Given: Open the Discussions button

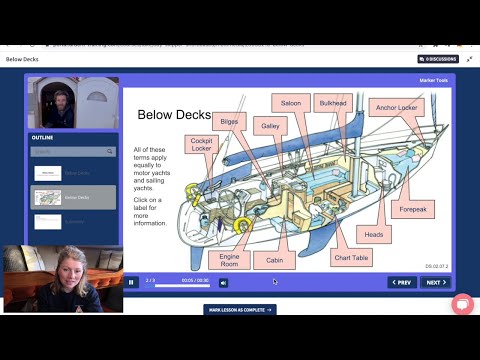Looking at the screenshot, I should 438,59.
